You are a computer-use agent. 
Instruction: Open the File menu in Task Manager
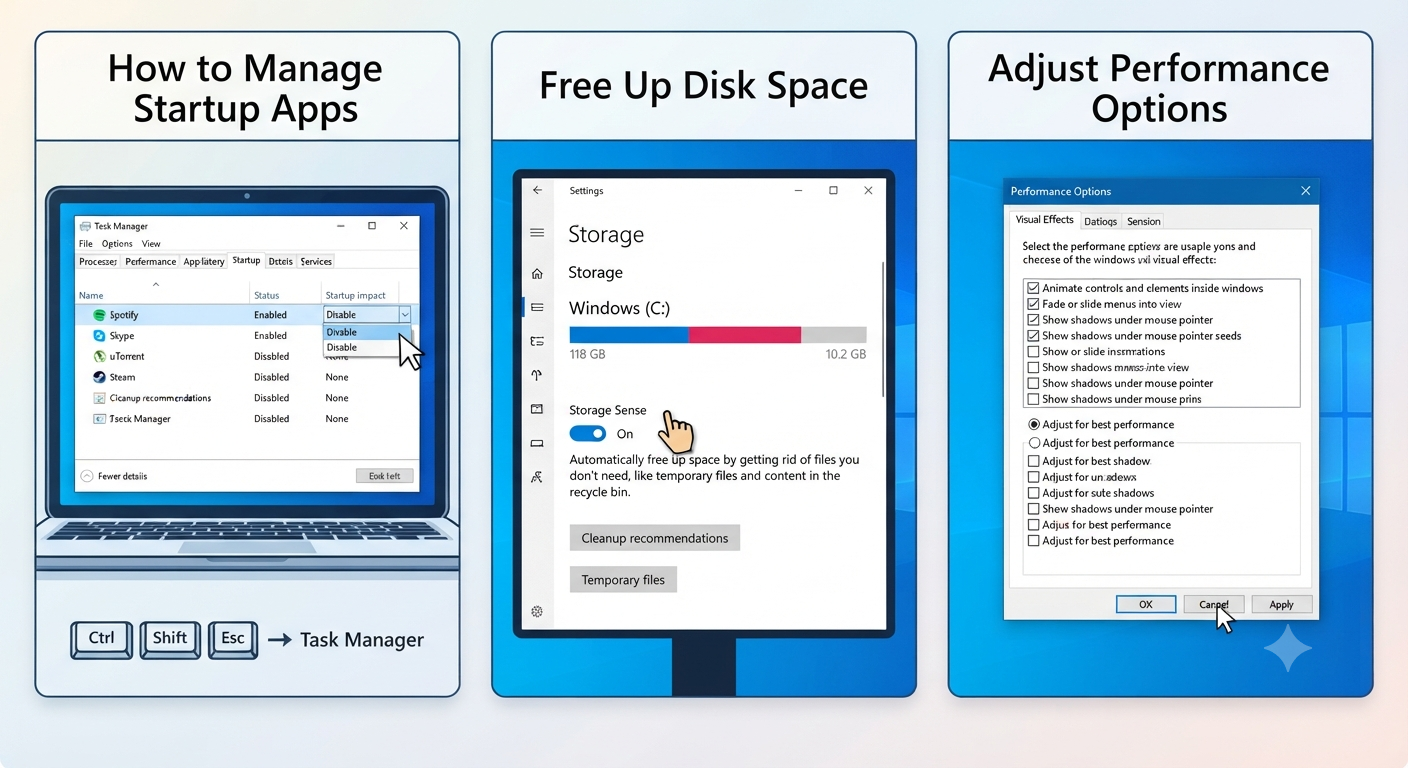tap(86, 244)
